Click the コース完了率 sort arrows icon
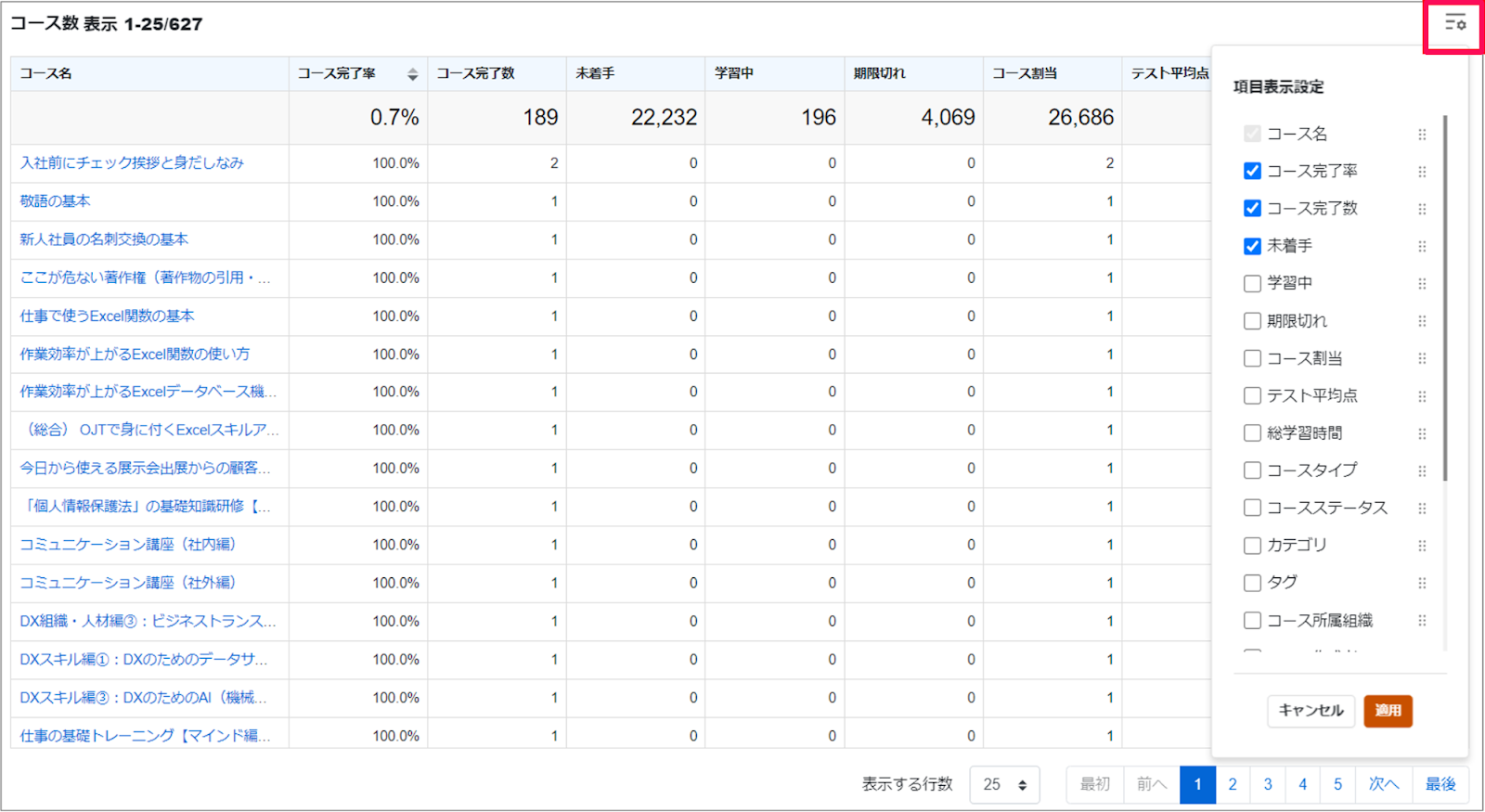Viewport: 1485px width, 812px height. click(412, 74)
